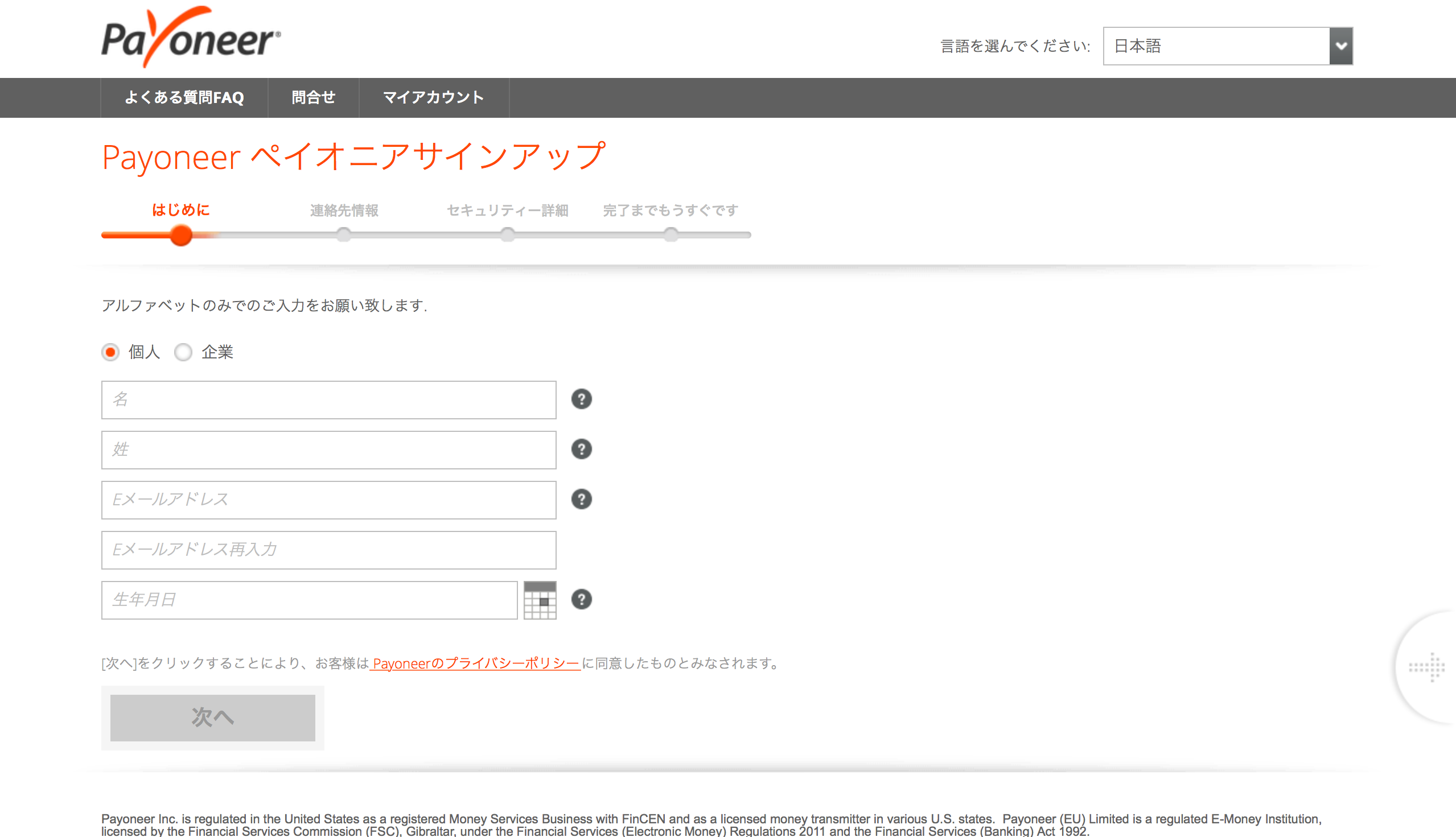Open help icon beside 名 field

click(581, 399)
